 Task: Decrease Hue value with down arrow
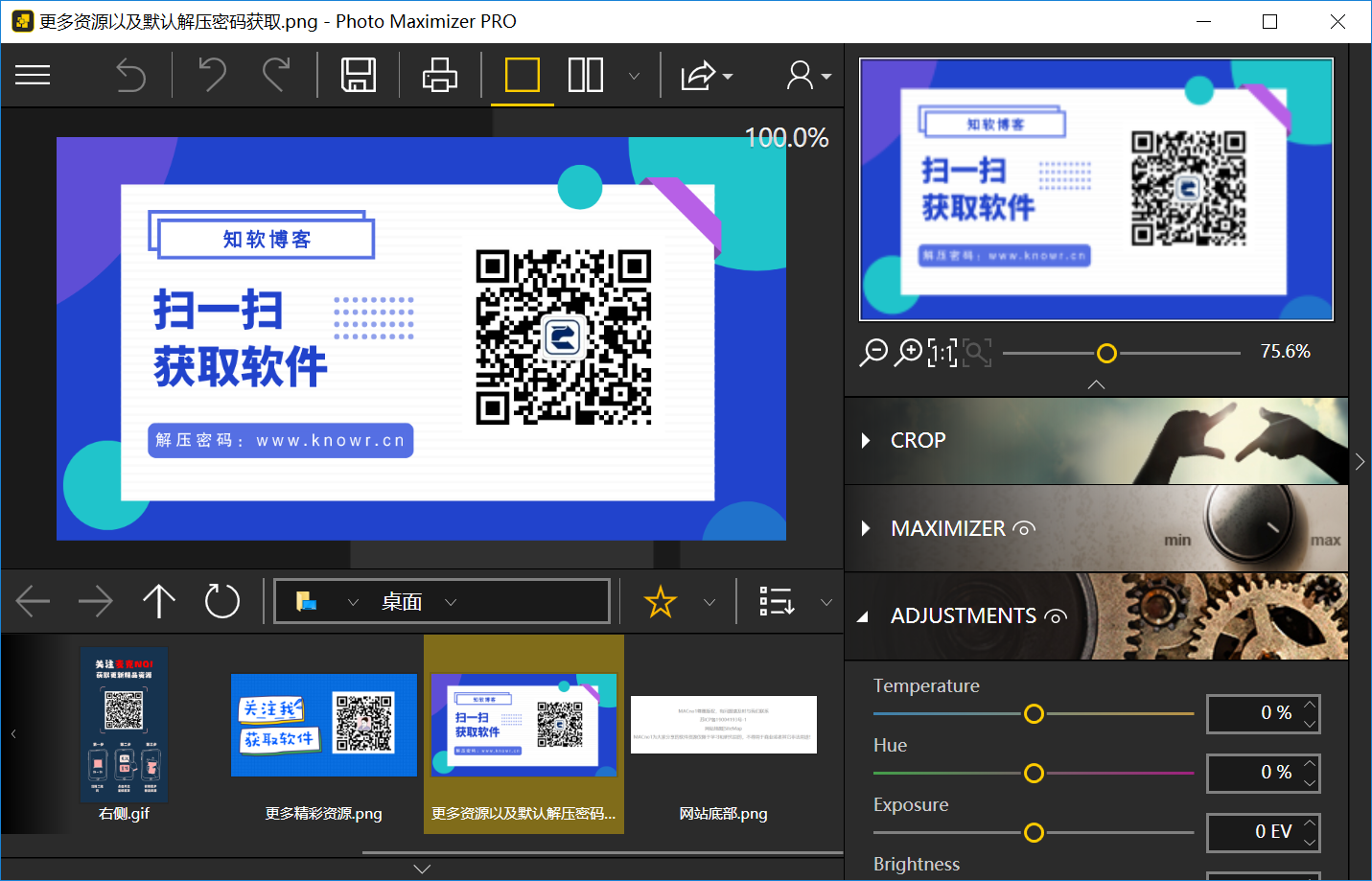coord(1310,783)
